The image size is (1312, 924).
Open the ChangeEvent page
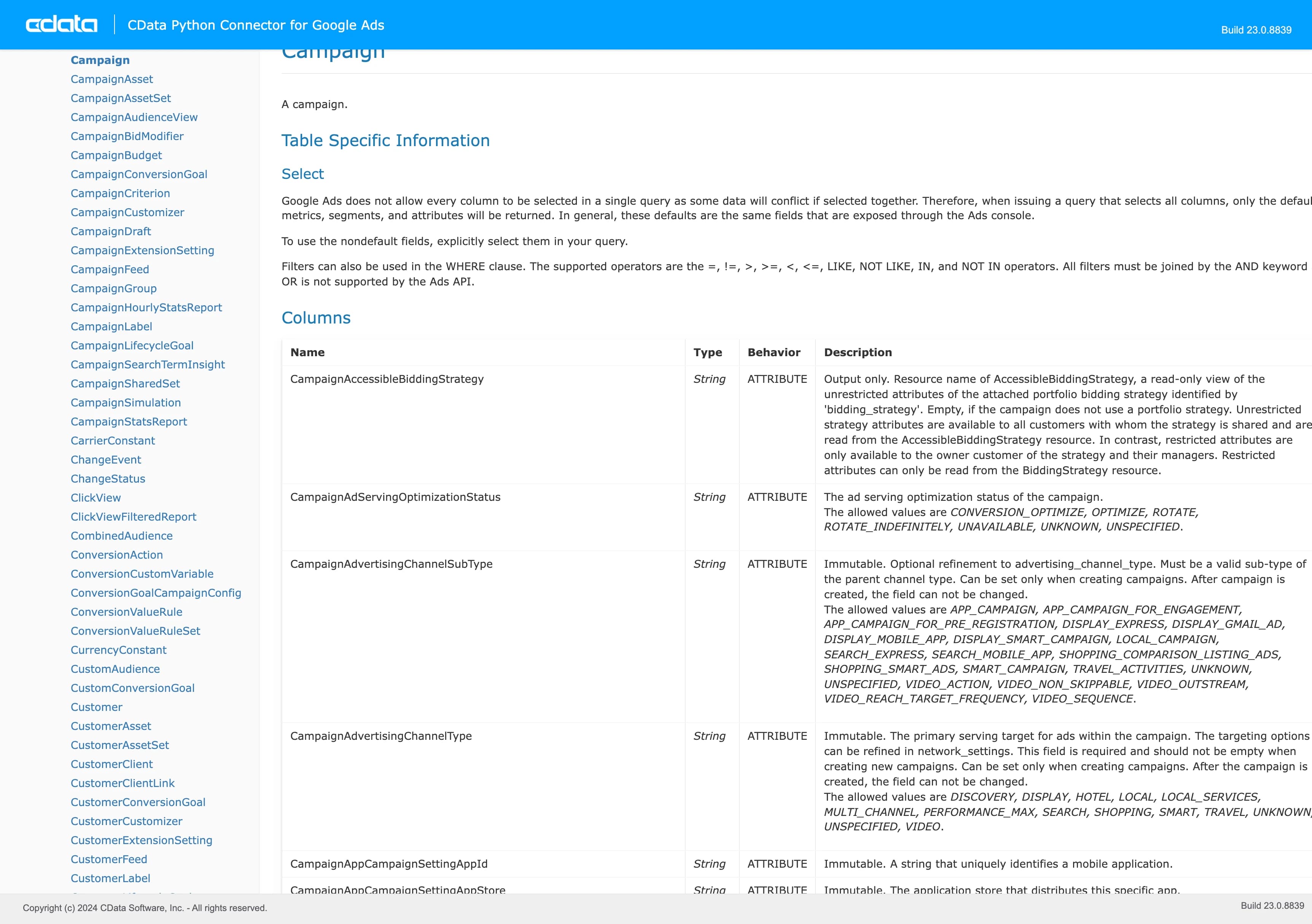click(106, 459)
